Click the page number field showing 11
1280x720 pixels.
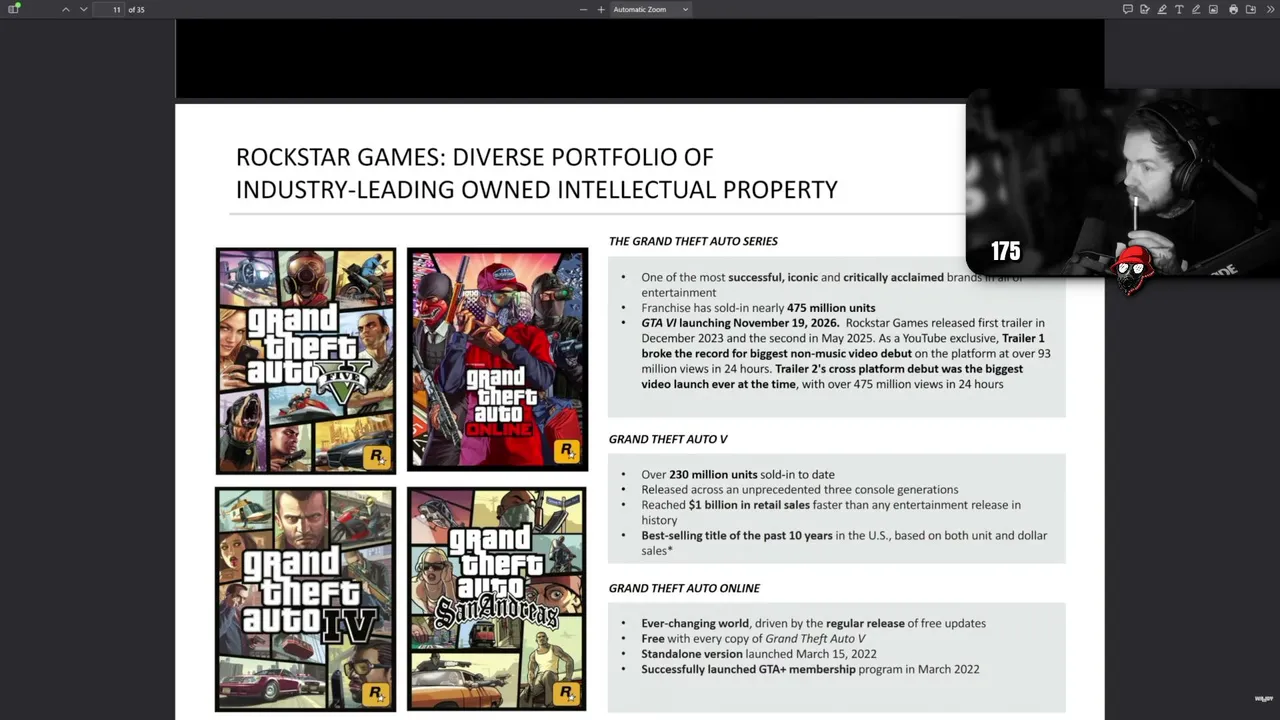(x=109, y=9)
